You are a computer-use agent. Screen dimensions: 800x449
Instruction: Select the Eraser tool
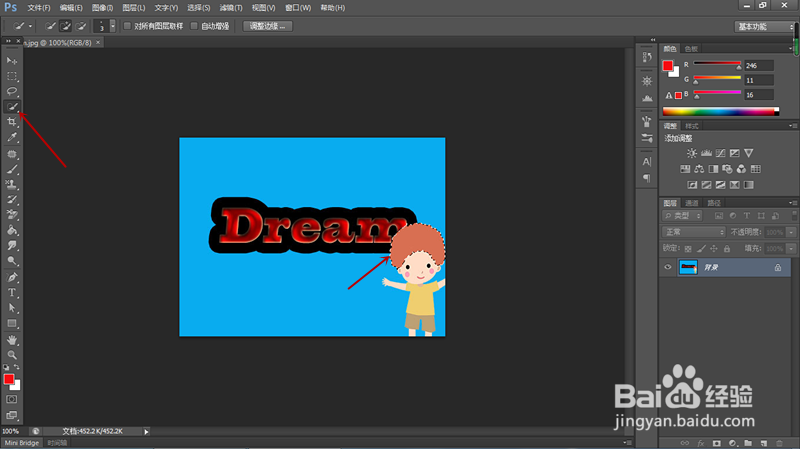[x=12, y=215]
